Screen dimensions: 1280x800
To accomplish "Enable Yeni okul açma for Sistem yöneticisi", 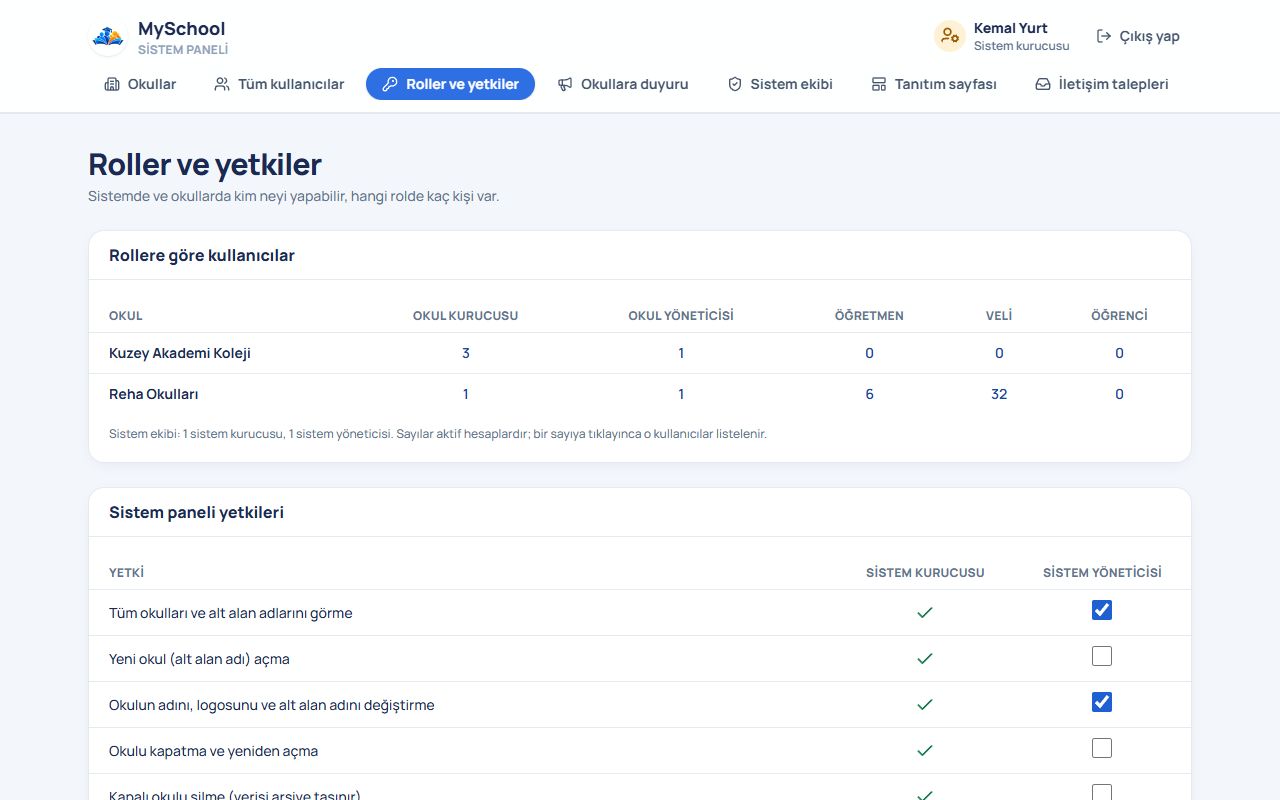I will pos(1102,656).
